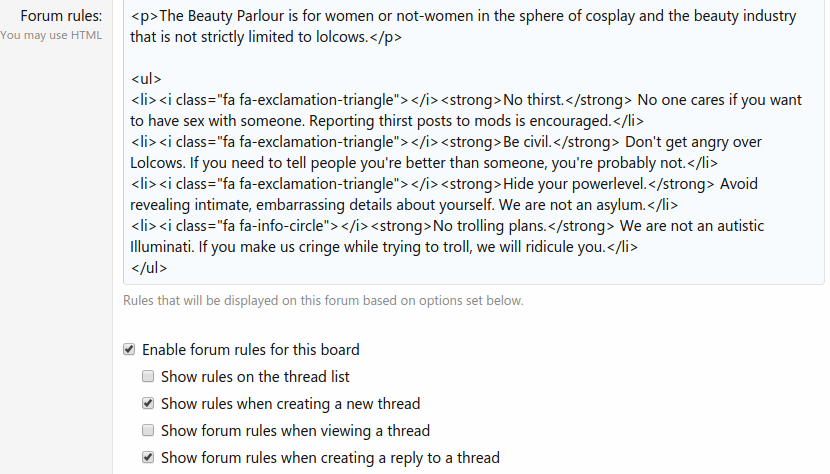Image resolution: width=830 pixels, height=474 pixels.
Task: Click the 'Rules that will be displayed' help text
Action: pos(323,301)
